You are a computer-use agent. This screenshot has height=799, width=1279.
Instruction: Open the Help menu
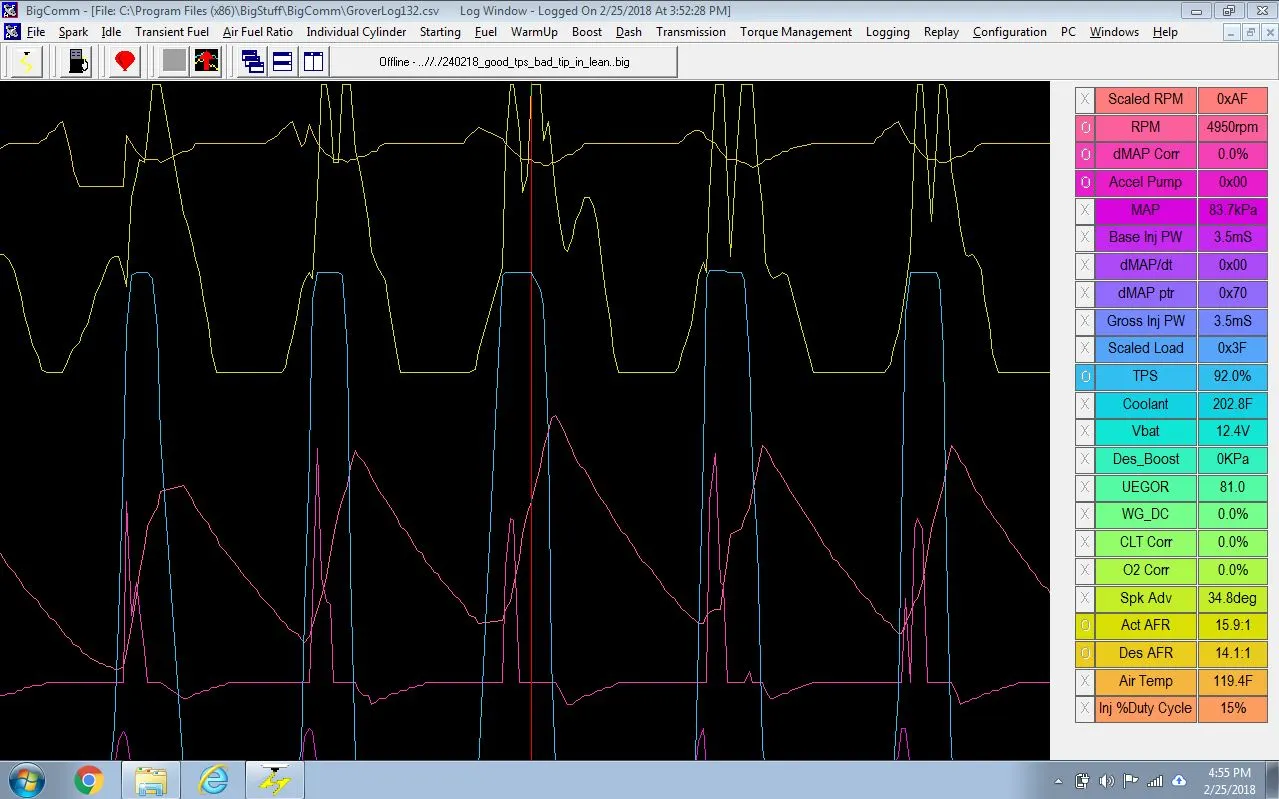pos(1165,32)
